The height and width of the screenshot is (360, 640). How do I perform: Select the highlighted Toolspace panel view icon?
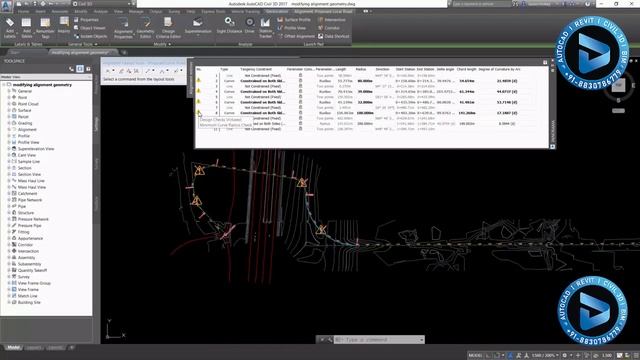tap(80, 69)
